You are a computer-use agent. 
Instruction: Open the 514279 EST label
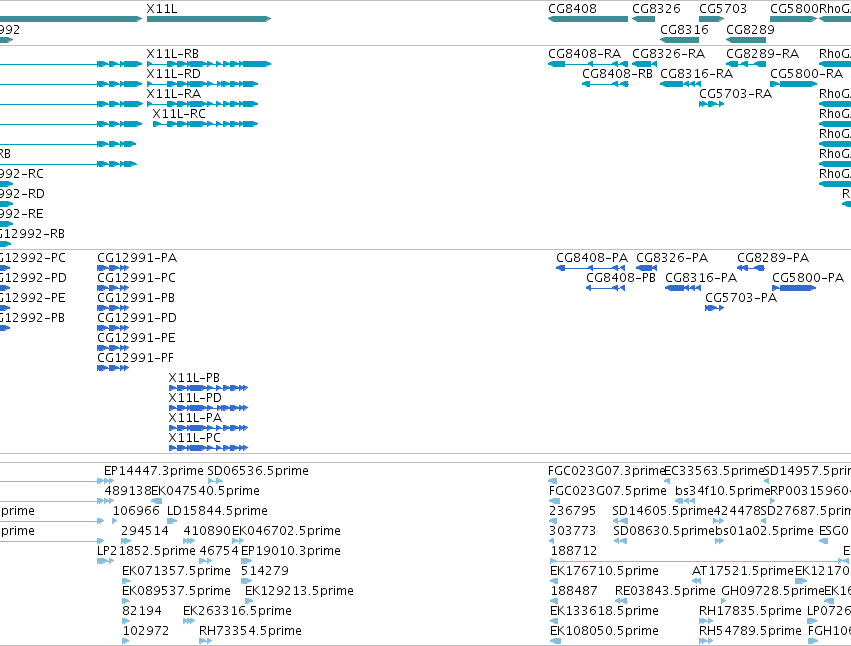(x=264, y=572)
